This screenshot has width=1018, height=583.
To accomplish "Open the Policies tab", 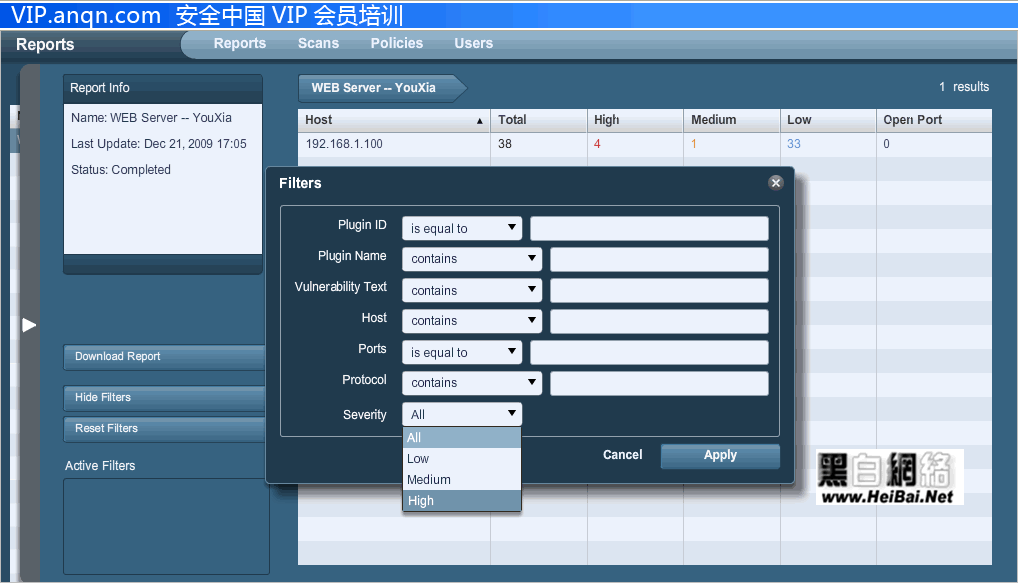I will point(396,43).
